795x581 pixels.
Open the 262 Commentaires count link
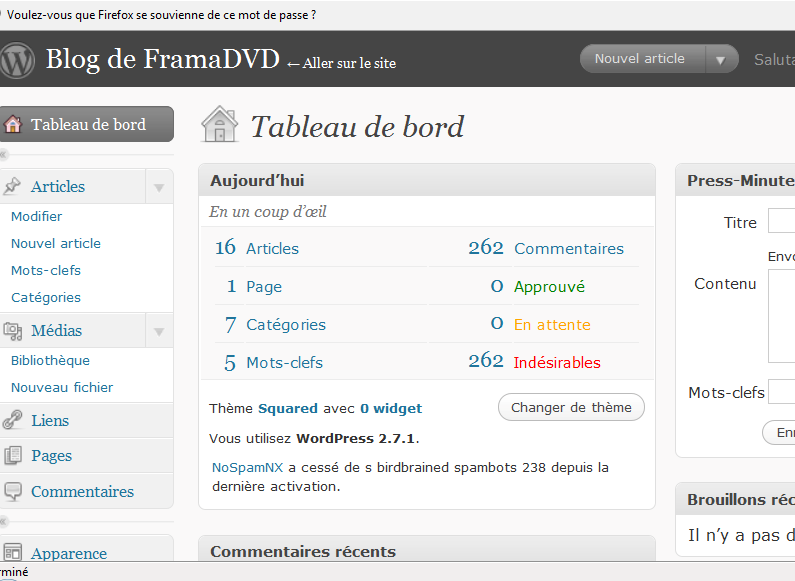(486, 247)
